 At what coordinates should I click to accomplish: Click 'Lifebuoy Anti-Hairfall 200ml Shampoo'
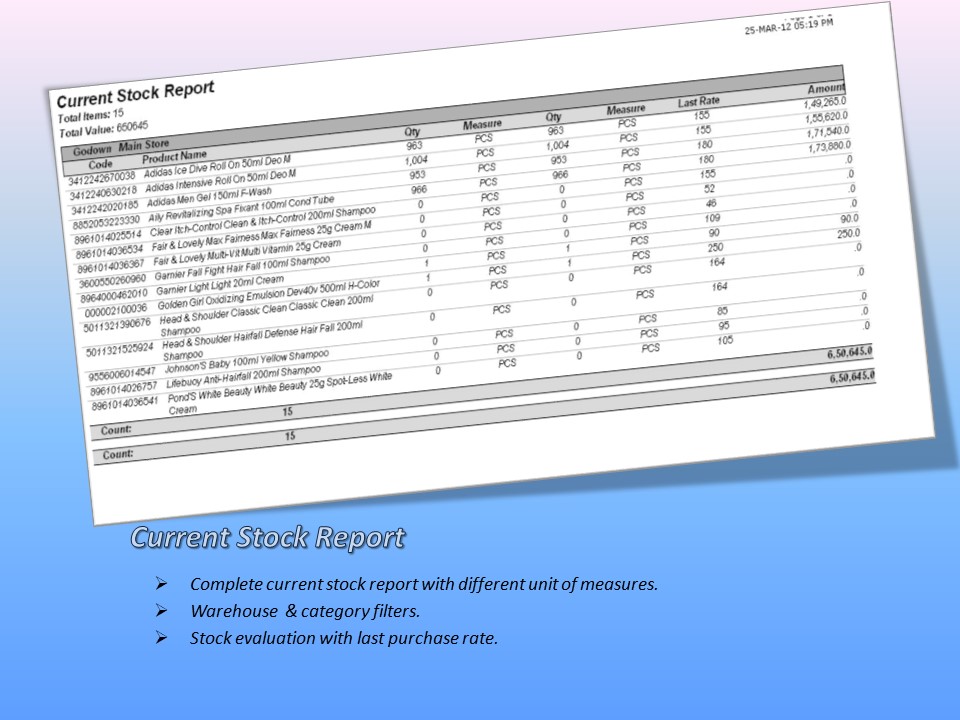[243, 377]
